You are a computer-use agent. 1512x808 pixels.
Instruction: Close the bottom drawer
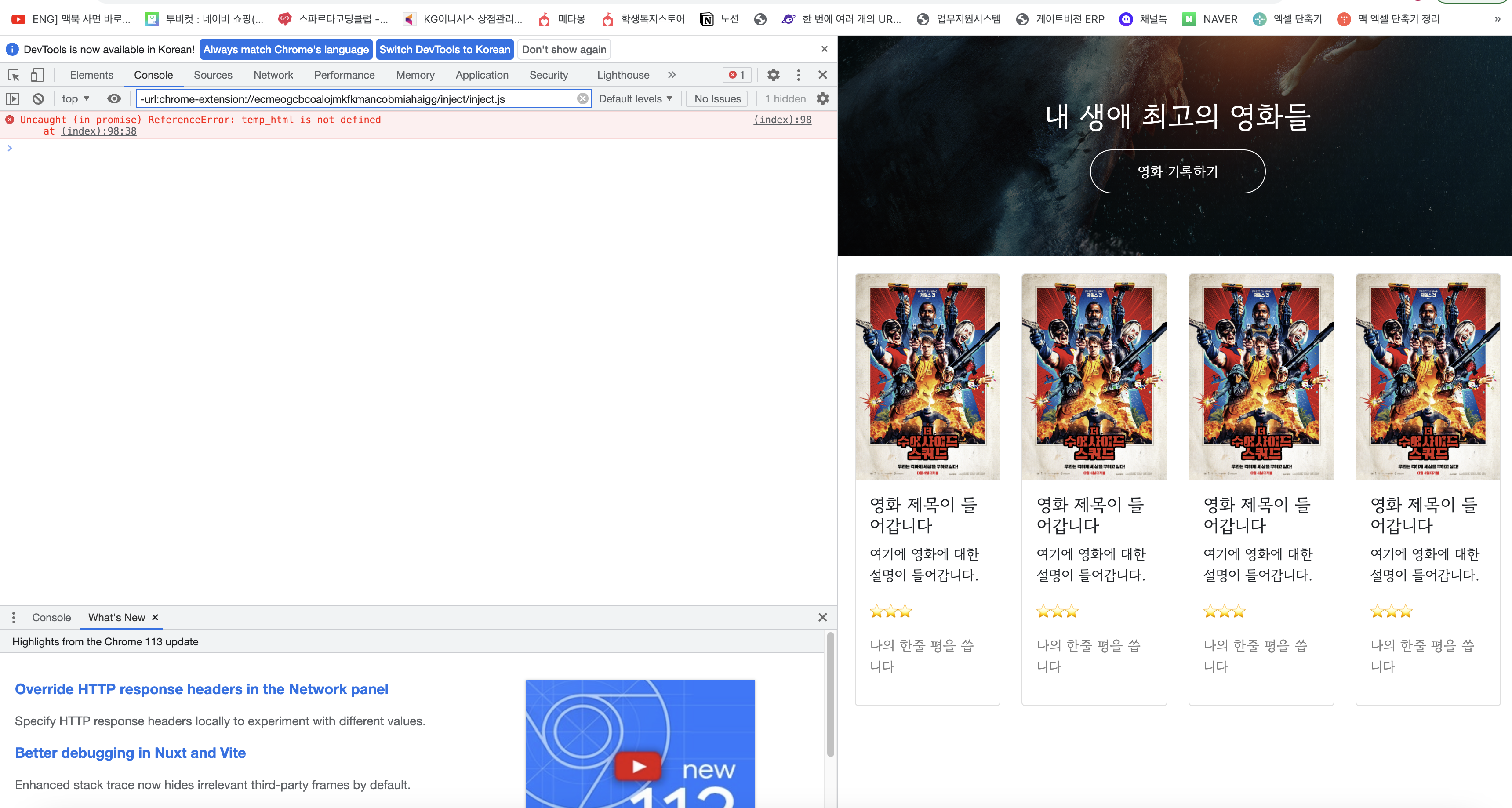point(822,618)
